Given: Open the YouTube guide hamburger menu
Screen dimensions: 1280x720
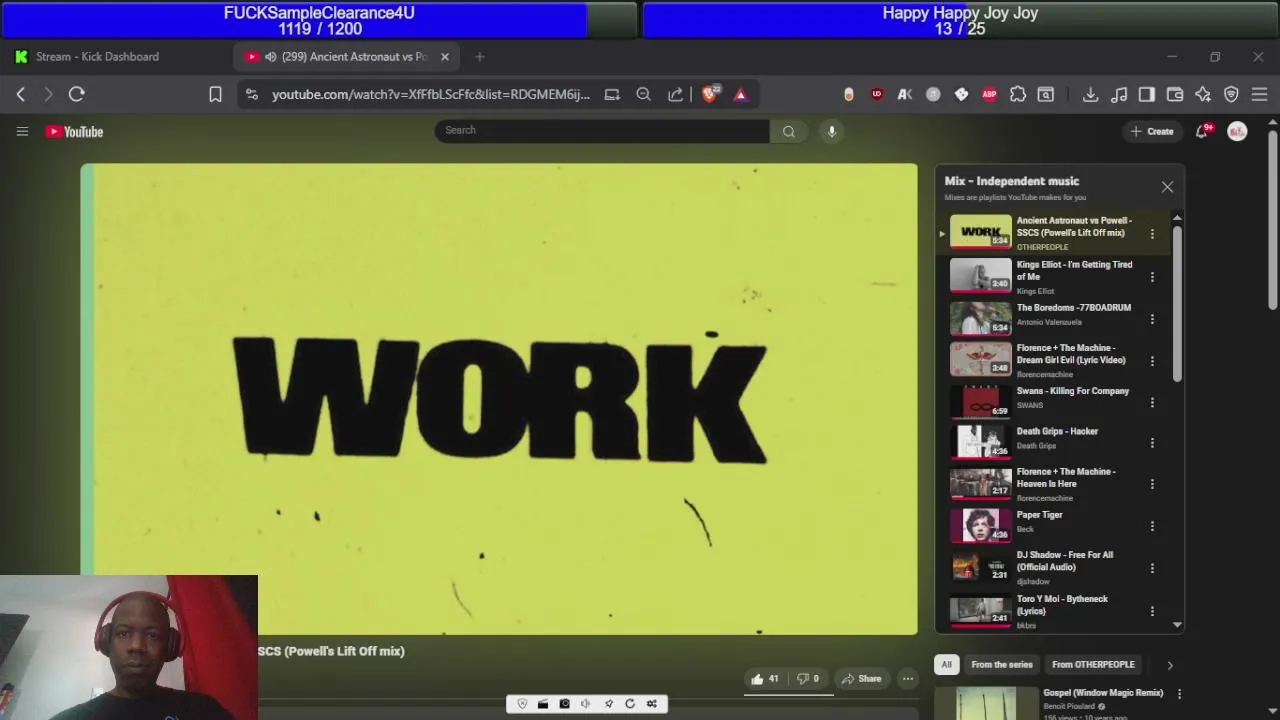Looking at the screenshot, I should 22,131.
